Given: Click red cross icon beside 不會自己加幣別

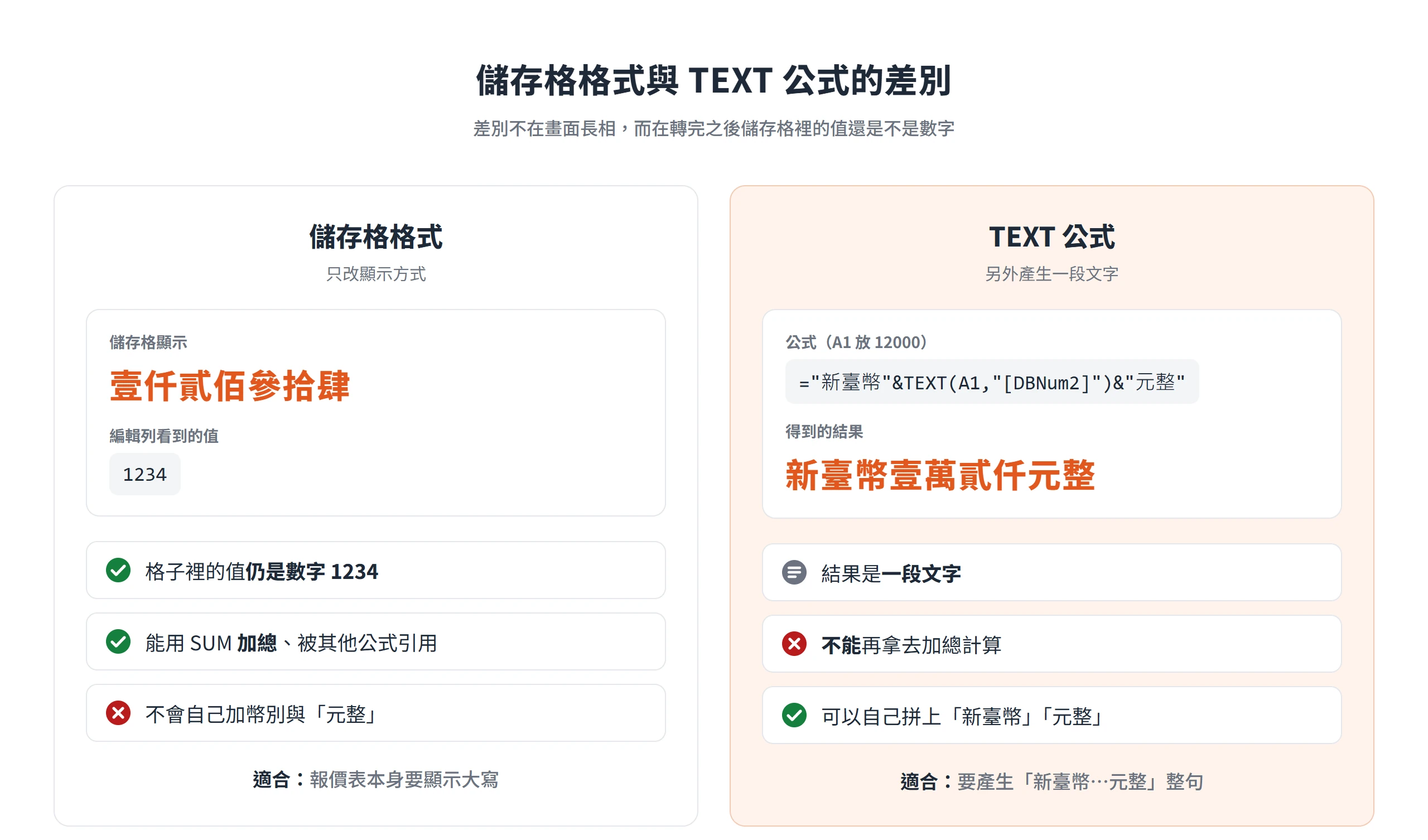Looking at the screenshot, I should tap(118, 713).
